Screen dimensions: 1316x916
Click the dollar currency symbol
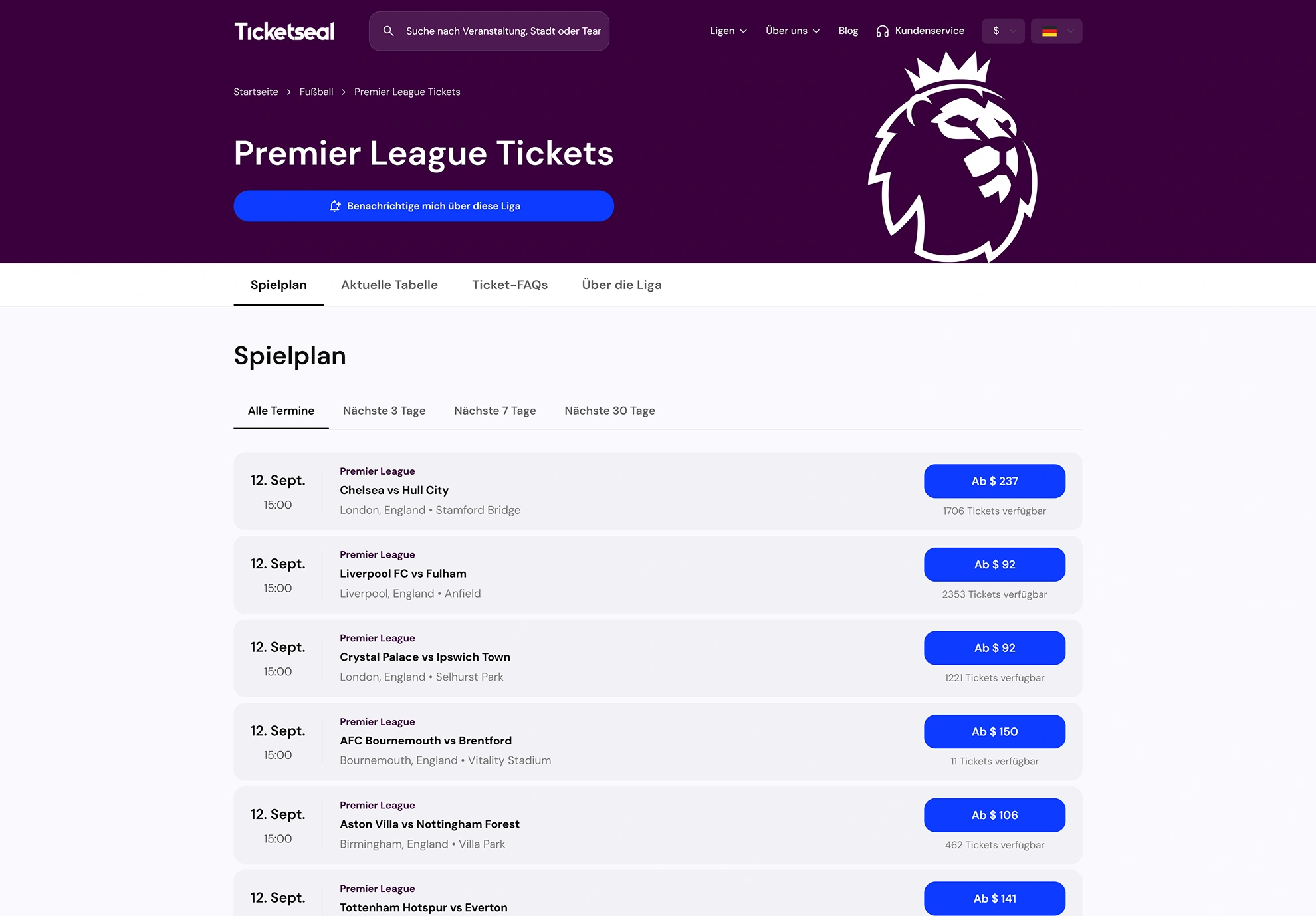pyautogui.click(x=996, y=31)
